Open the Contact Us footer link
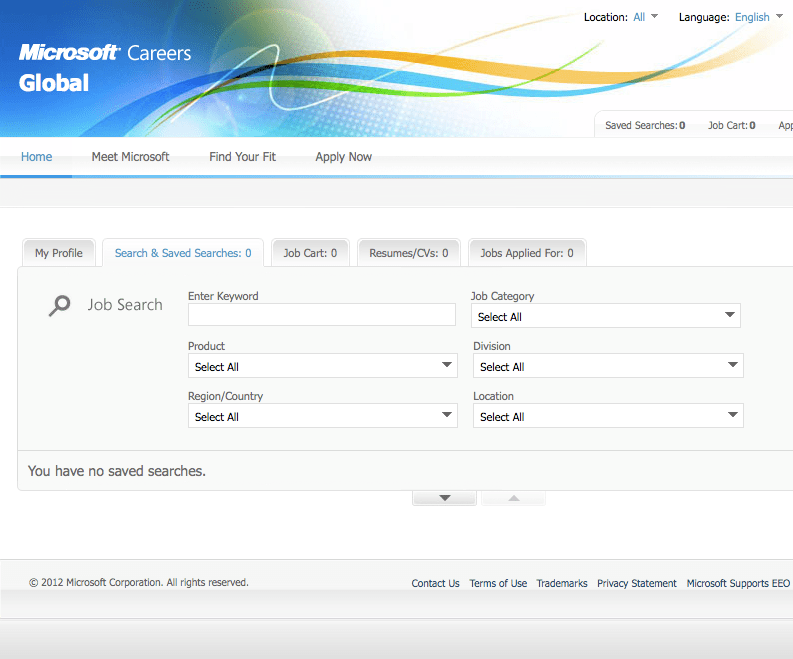793x659 pixels. pyautogui.click(x=435, y=583)
